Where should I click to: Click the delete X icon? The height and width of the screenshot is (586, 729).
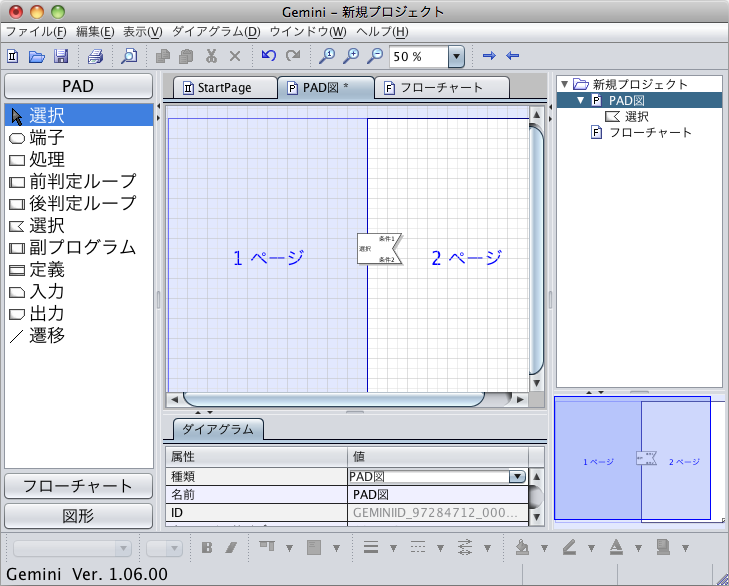point(235,56)
